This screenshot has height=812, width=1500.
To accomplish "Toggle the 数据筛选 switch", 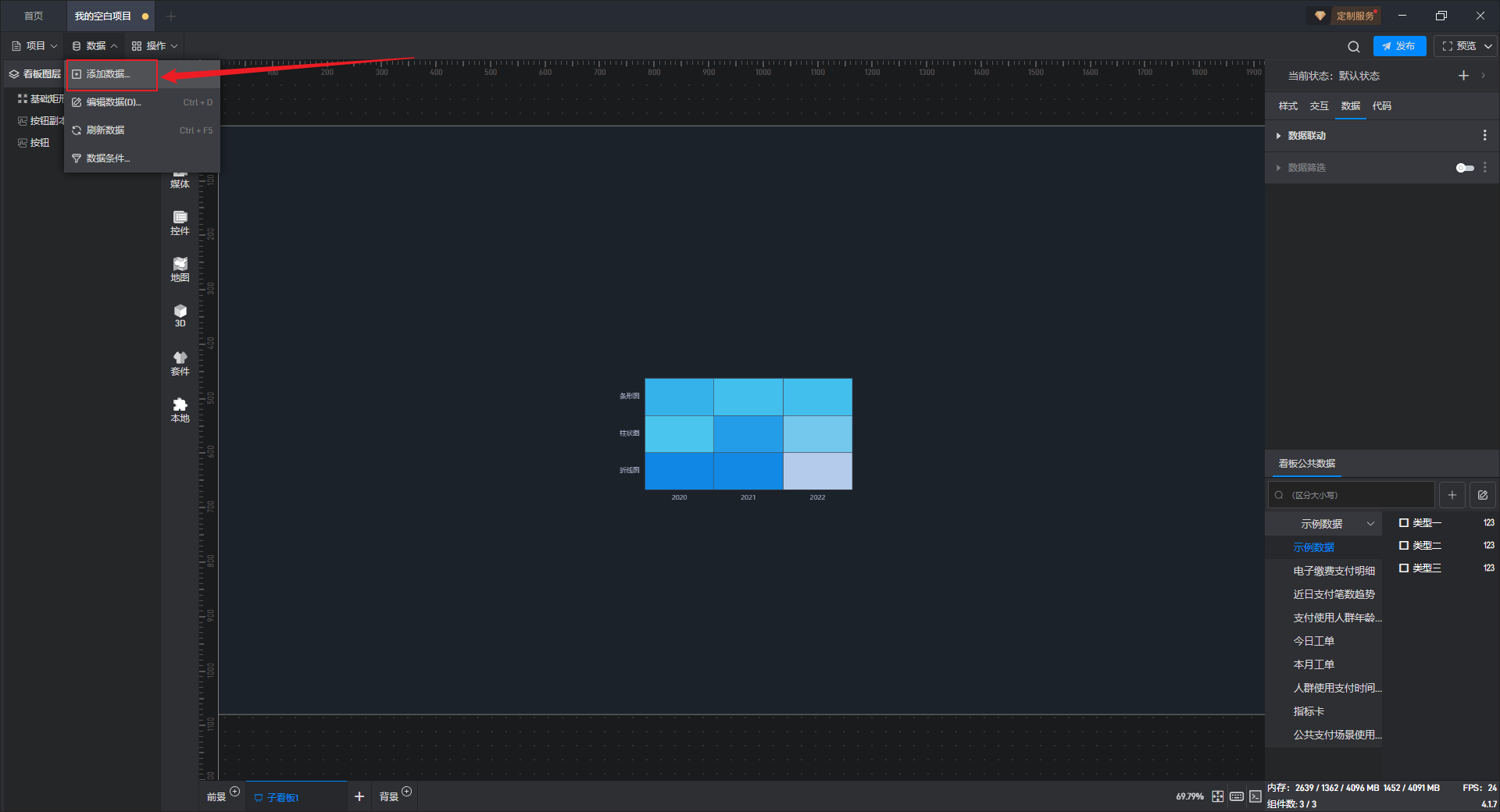I will click(1465, 168).
